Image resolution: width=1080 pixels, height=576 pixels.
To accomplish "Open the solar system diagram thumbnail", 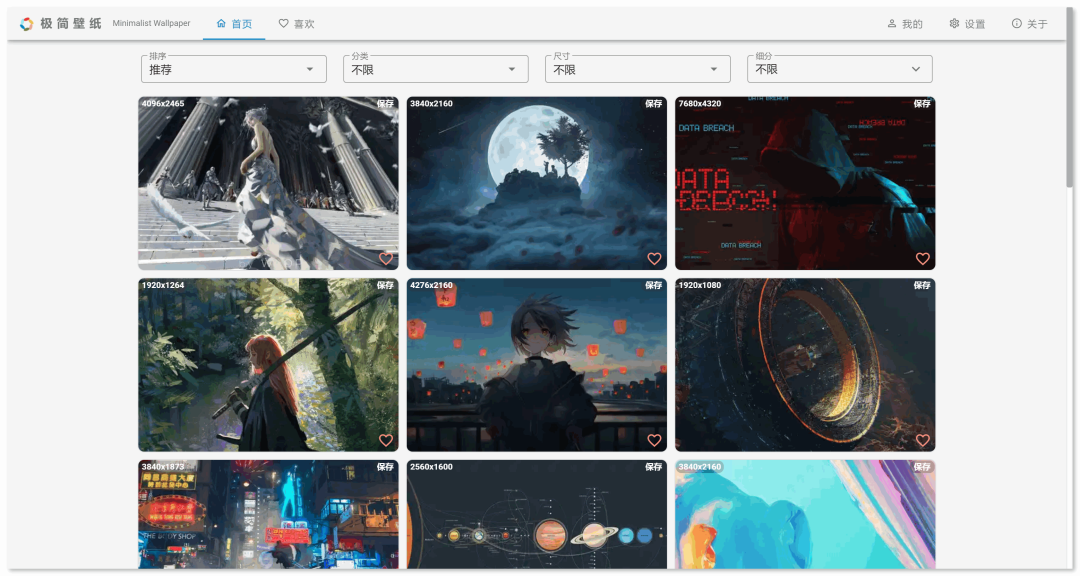I will (x=537, y=514).
